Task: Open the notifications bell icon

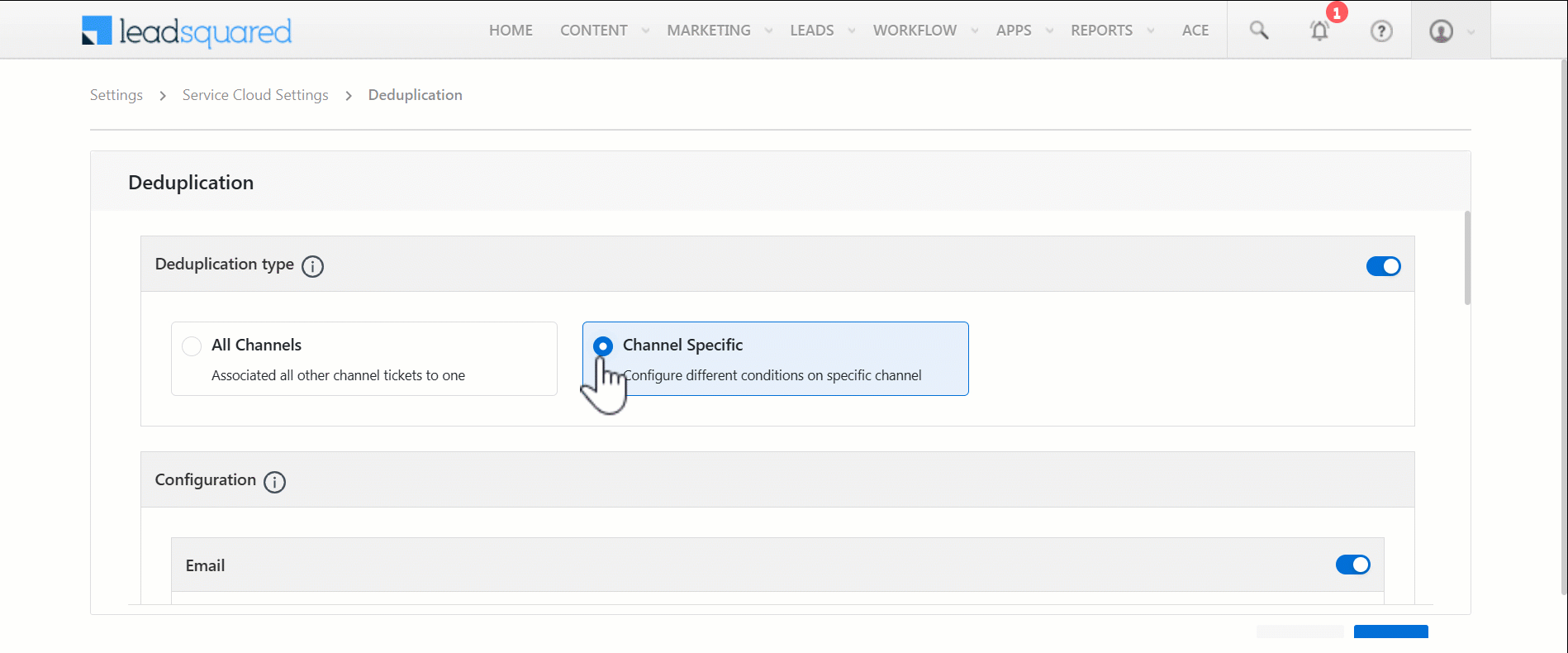Action: [x=1319, y=31]
